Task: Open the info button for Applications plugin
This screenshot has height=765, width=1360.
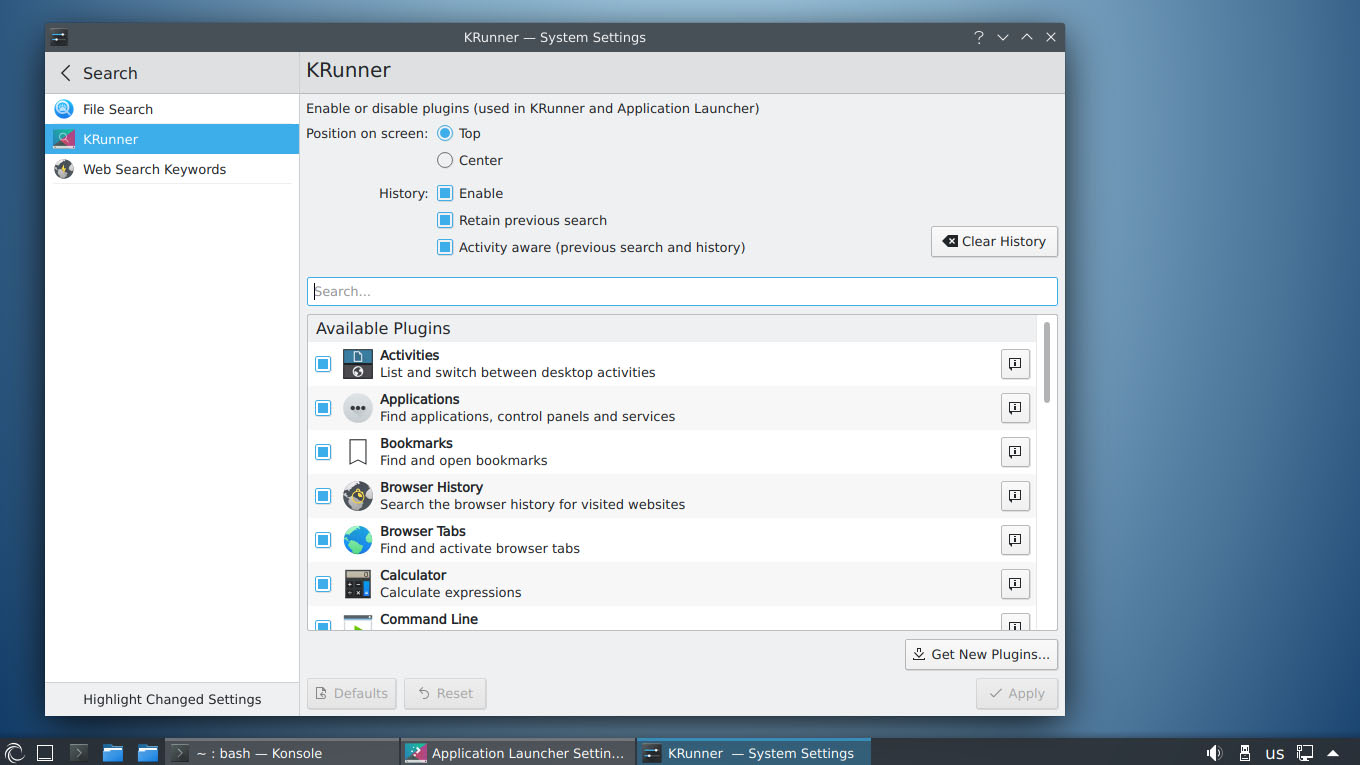Action: point(1015,408)
